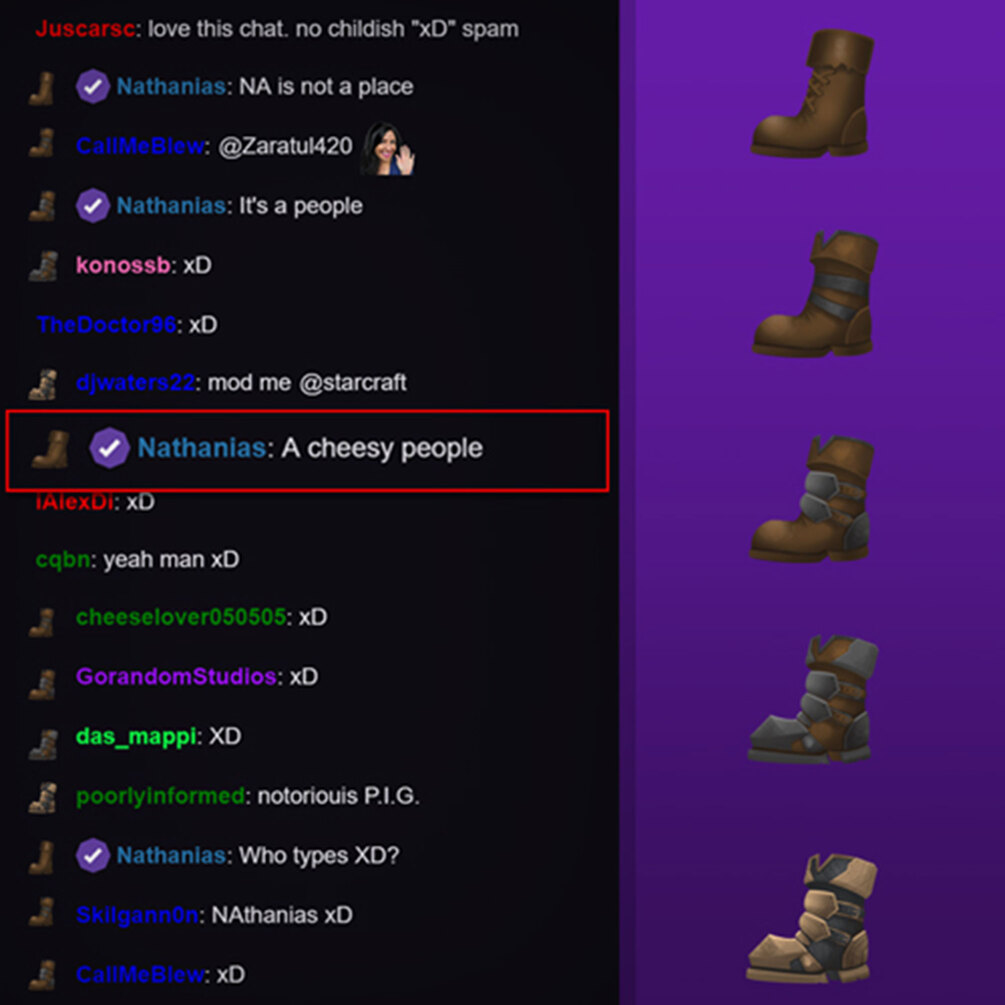Image resolution: width=1005 pixels, height=1005 pixels.
Task: Click the plain brown boot badge at top right
Action: 813,94
